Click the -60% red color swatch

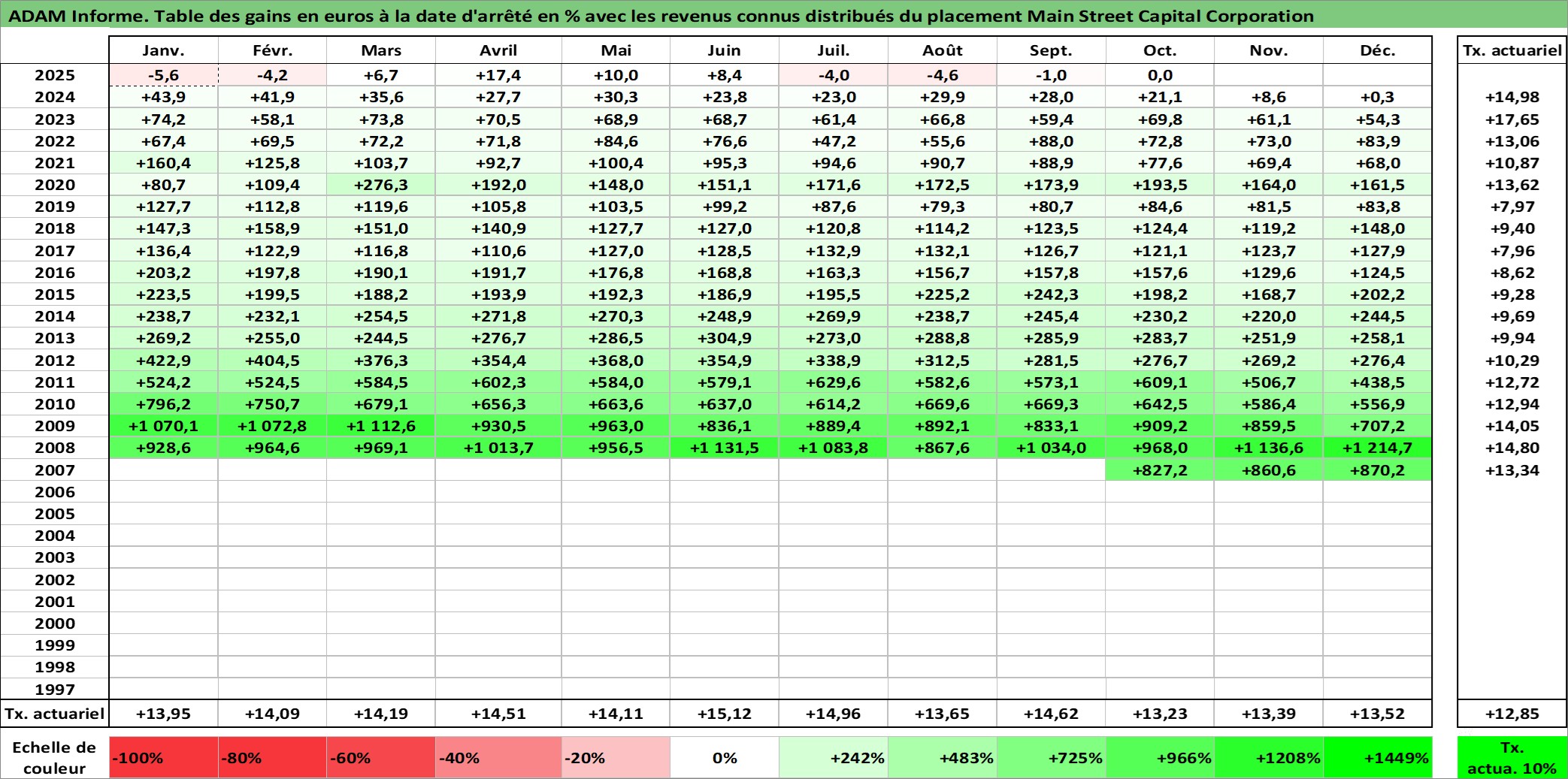coord(381,757)
